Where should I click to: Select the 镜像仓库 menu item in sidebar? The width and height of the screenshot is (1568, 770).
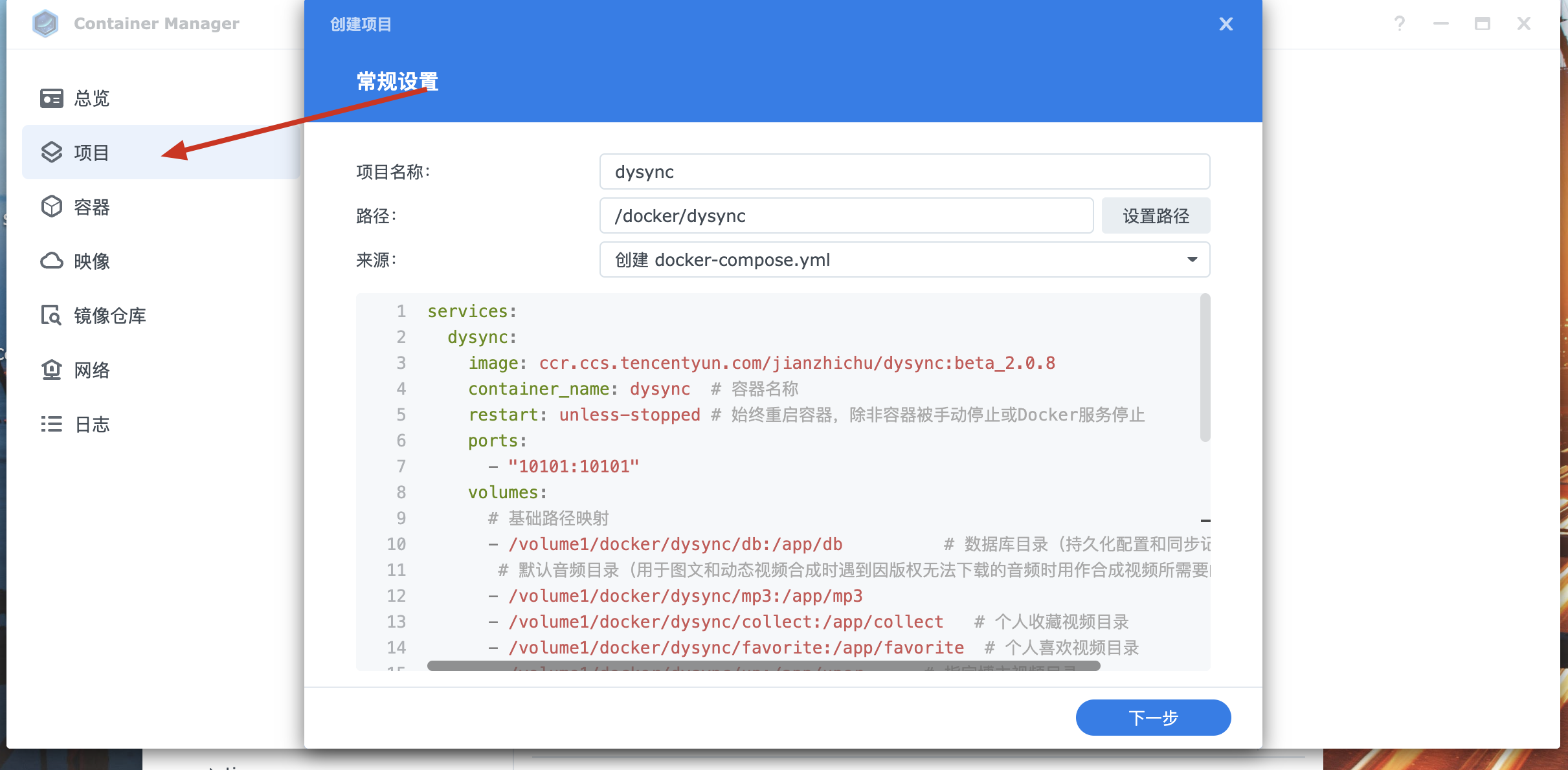coord(109,315)
